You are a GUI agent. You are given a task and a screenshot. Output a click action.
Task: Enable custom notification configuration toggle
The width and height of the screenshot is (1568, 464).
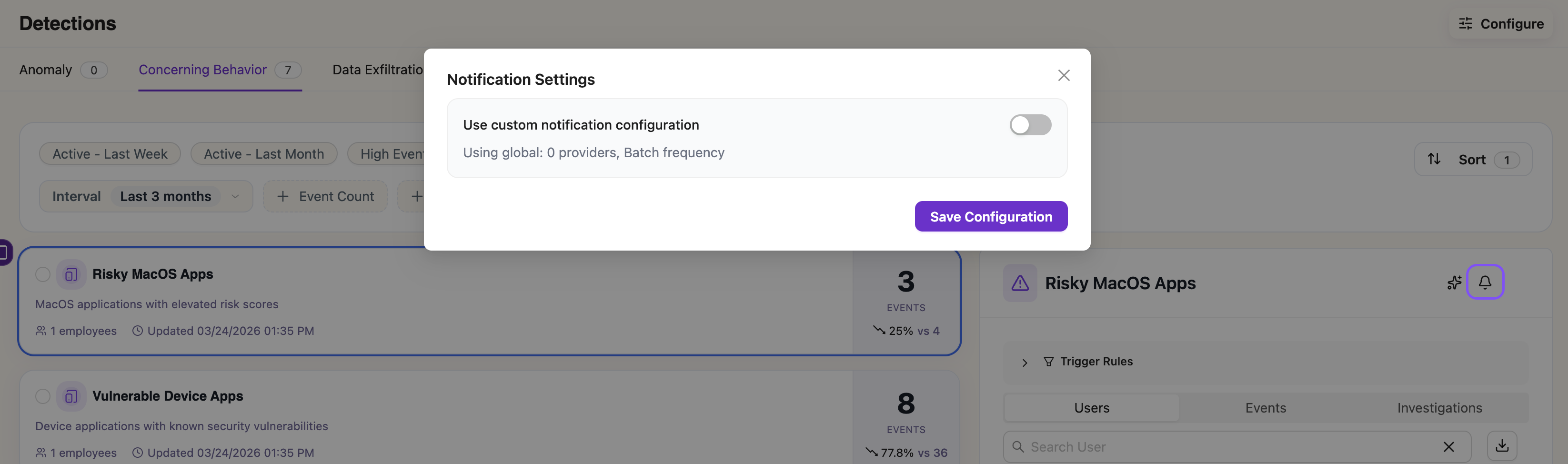(x=1030, y=125)
